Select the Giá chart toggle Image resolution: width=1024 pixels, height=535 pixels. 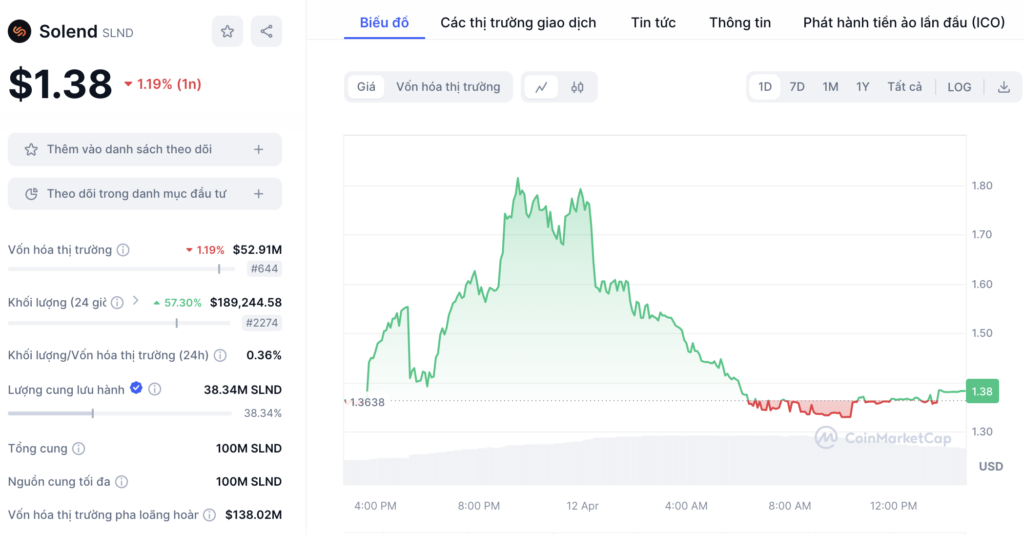pos(366,87)
